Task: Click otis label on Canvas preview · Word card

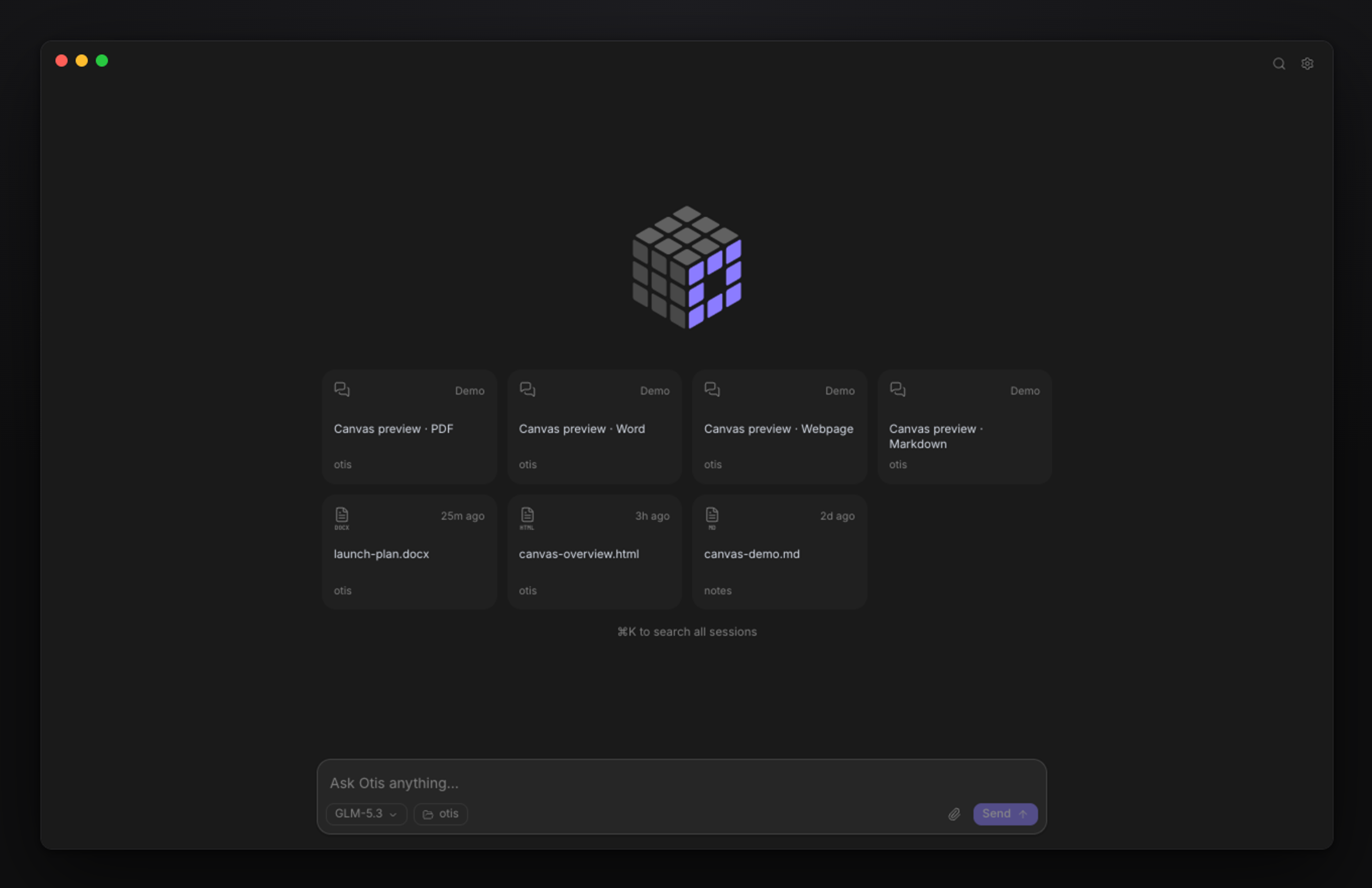Action: 528,464
